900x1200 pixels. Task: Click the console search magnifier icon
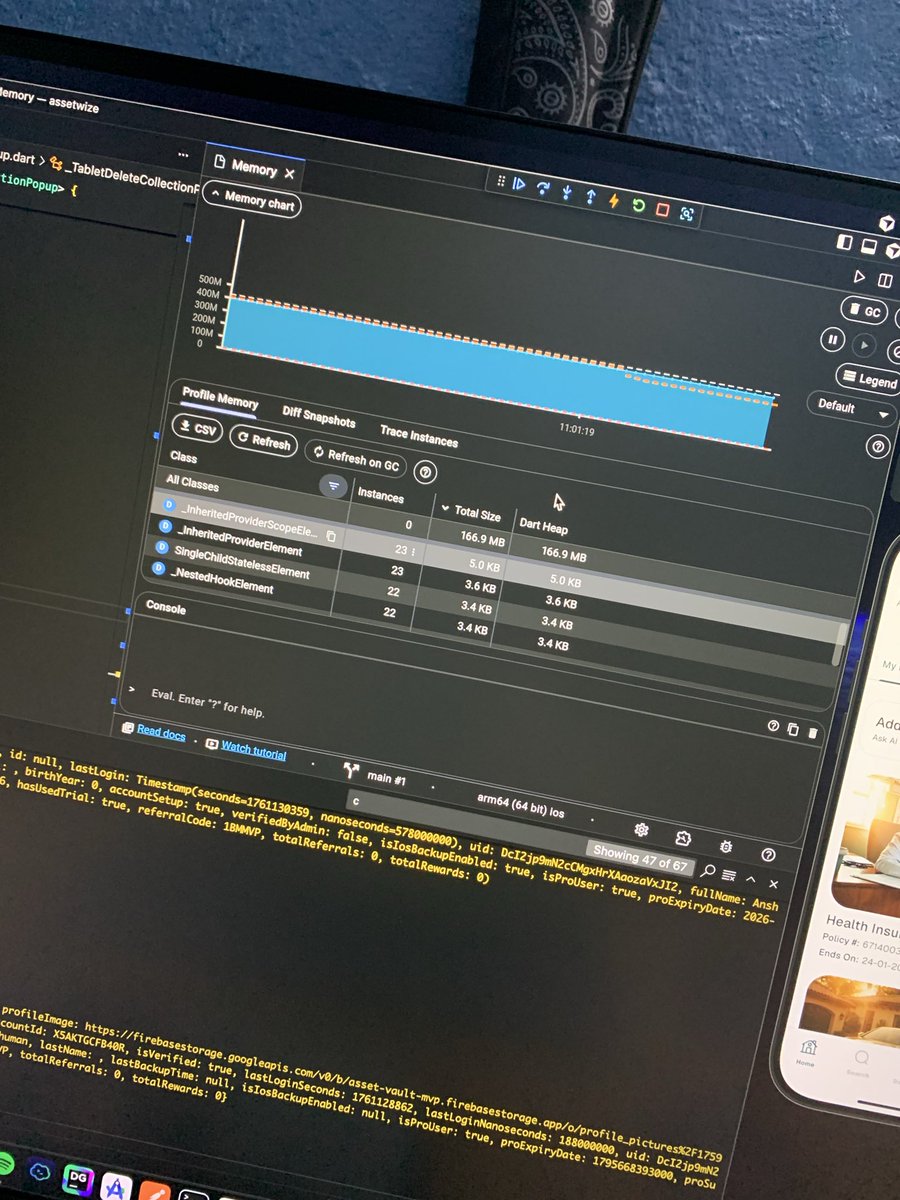(708, 871)
